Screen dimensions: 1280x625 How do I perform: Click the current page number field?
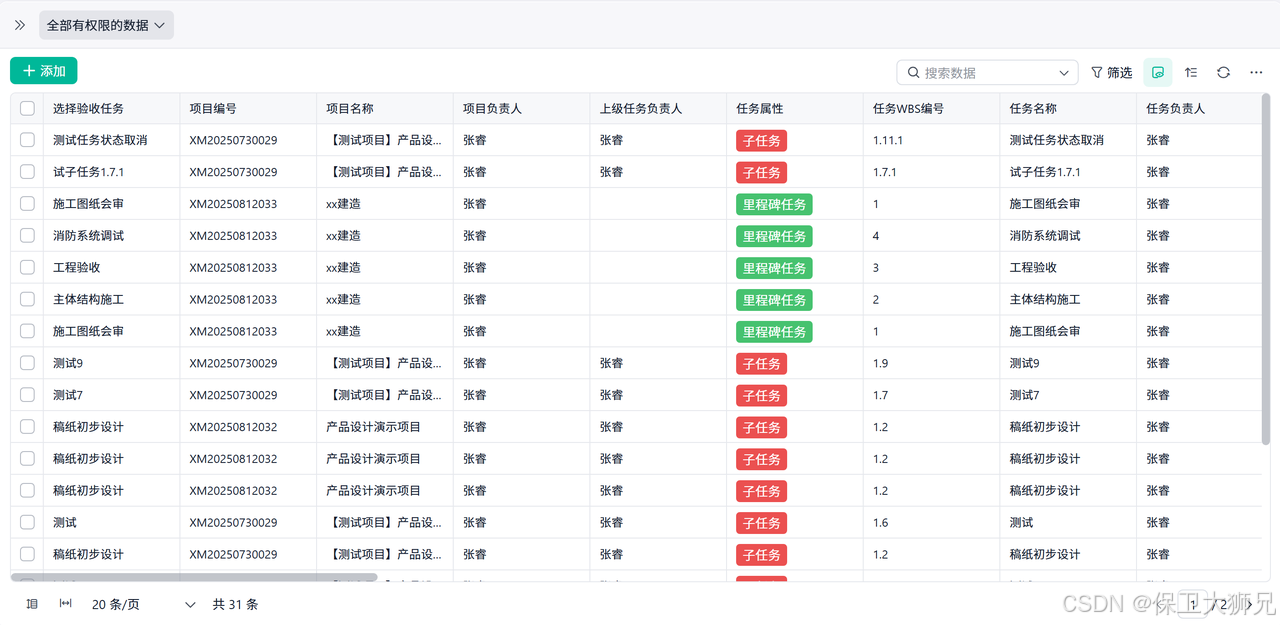[x=1194, y=604]
